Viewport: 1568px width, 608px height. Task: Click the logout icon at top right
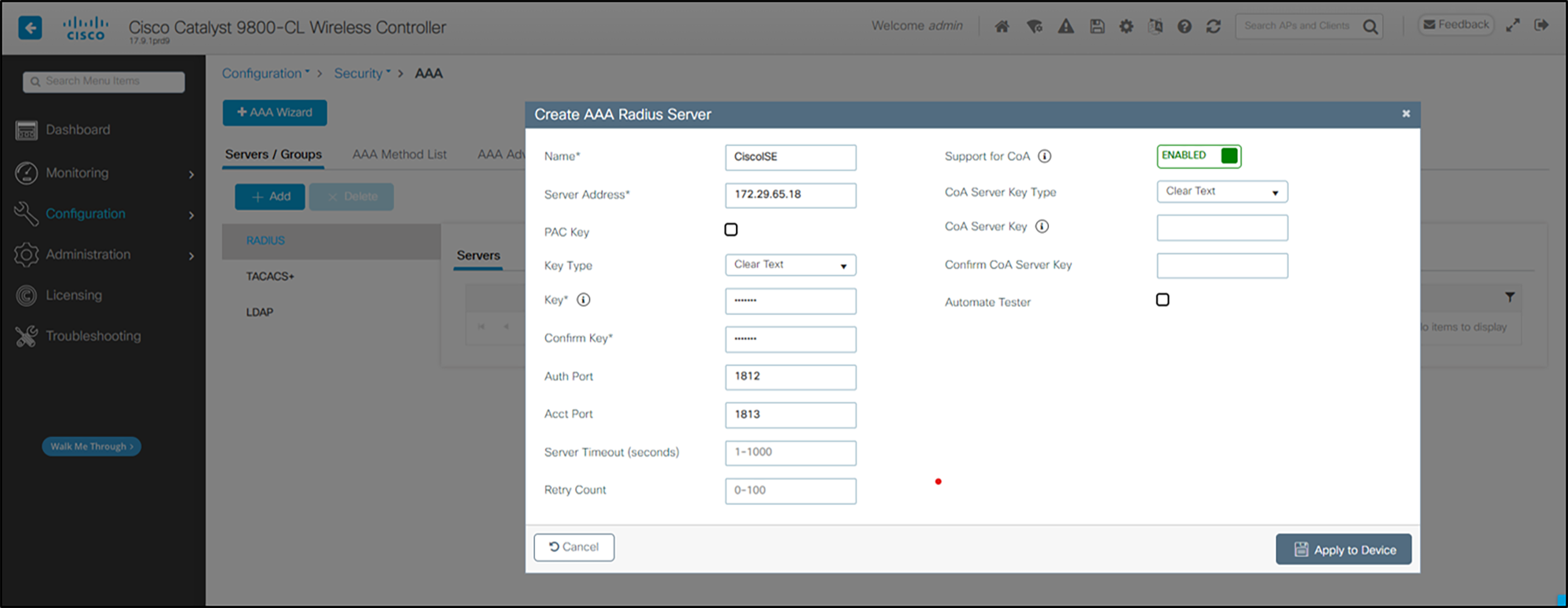point(1544,24)
